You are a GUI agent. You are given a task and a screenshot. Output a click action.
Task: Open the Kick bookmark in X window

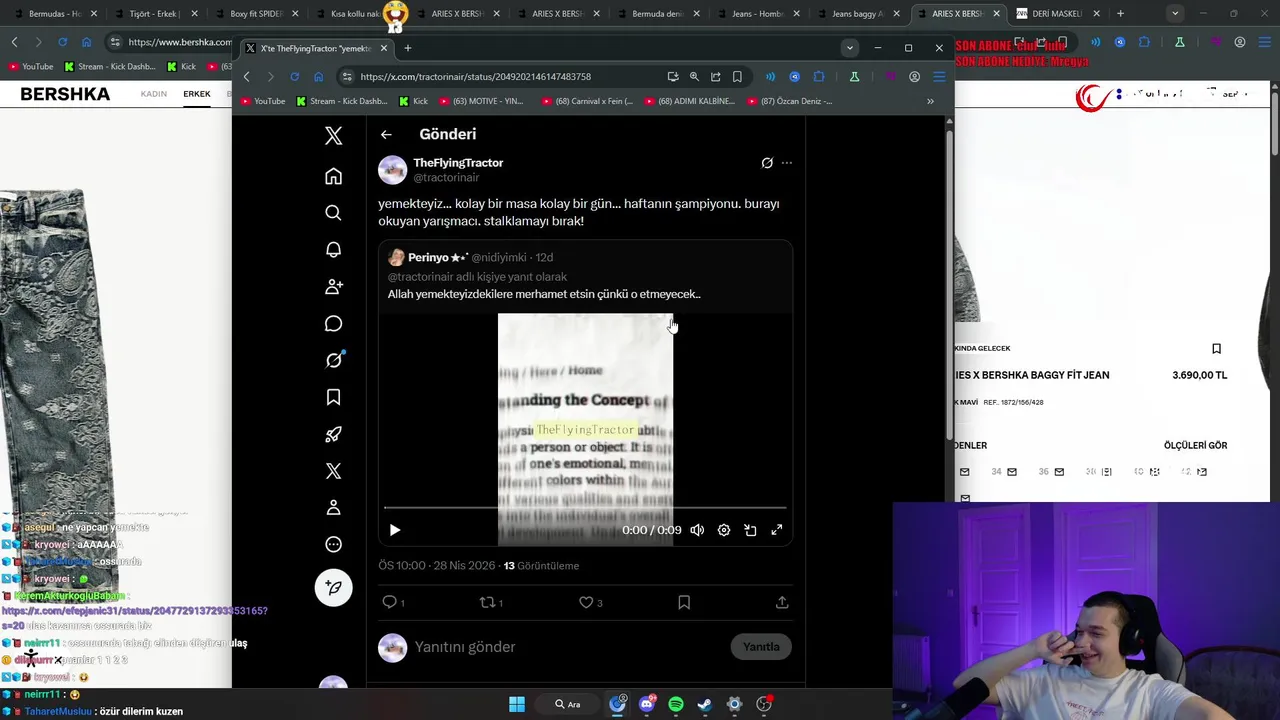[x=413, y=101]
